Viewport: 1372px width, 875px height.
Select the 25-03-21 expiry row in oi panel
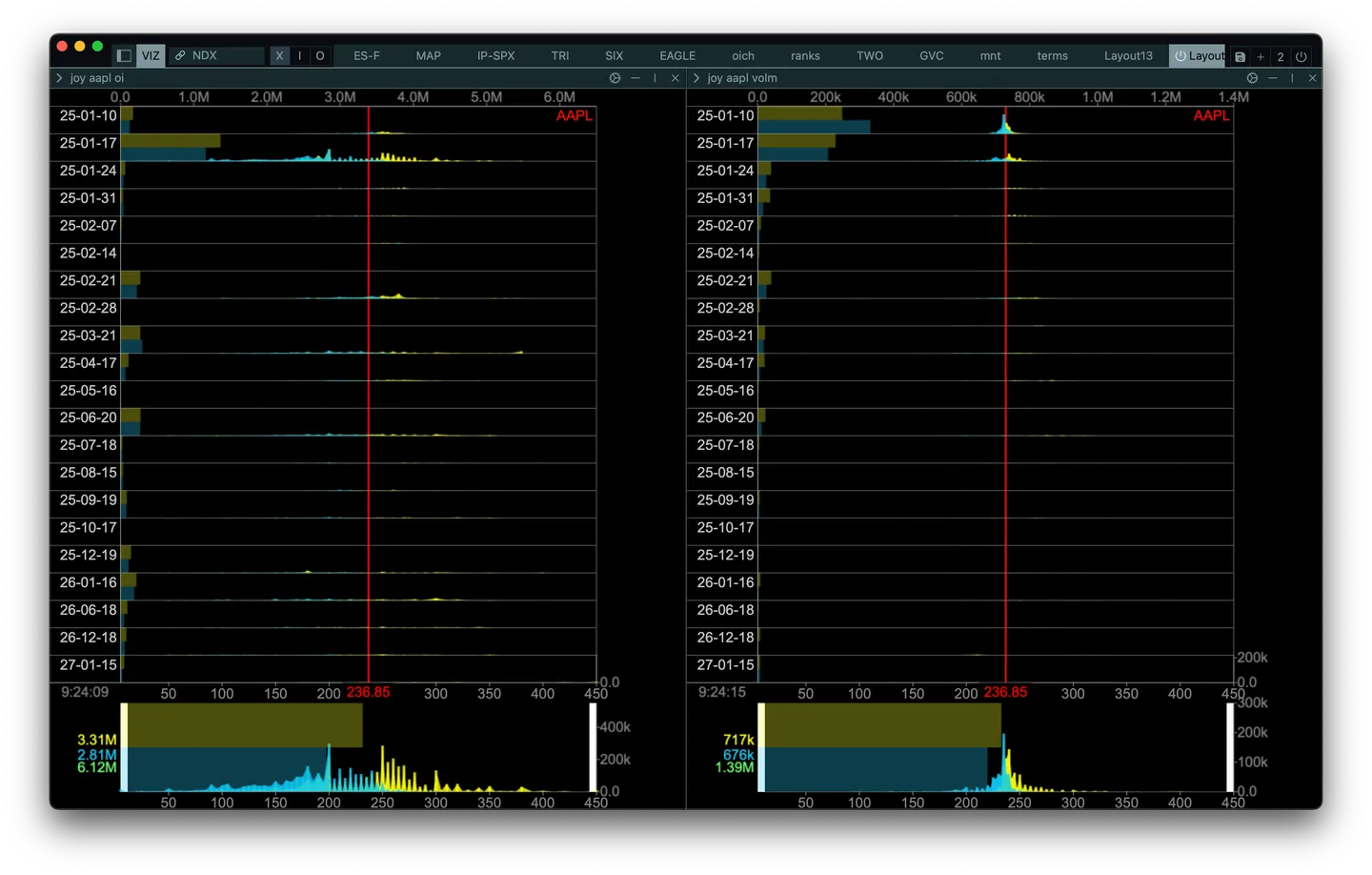point(323,340)
